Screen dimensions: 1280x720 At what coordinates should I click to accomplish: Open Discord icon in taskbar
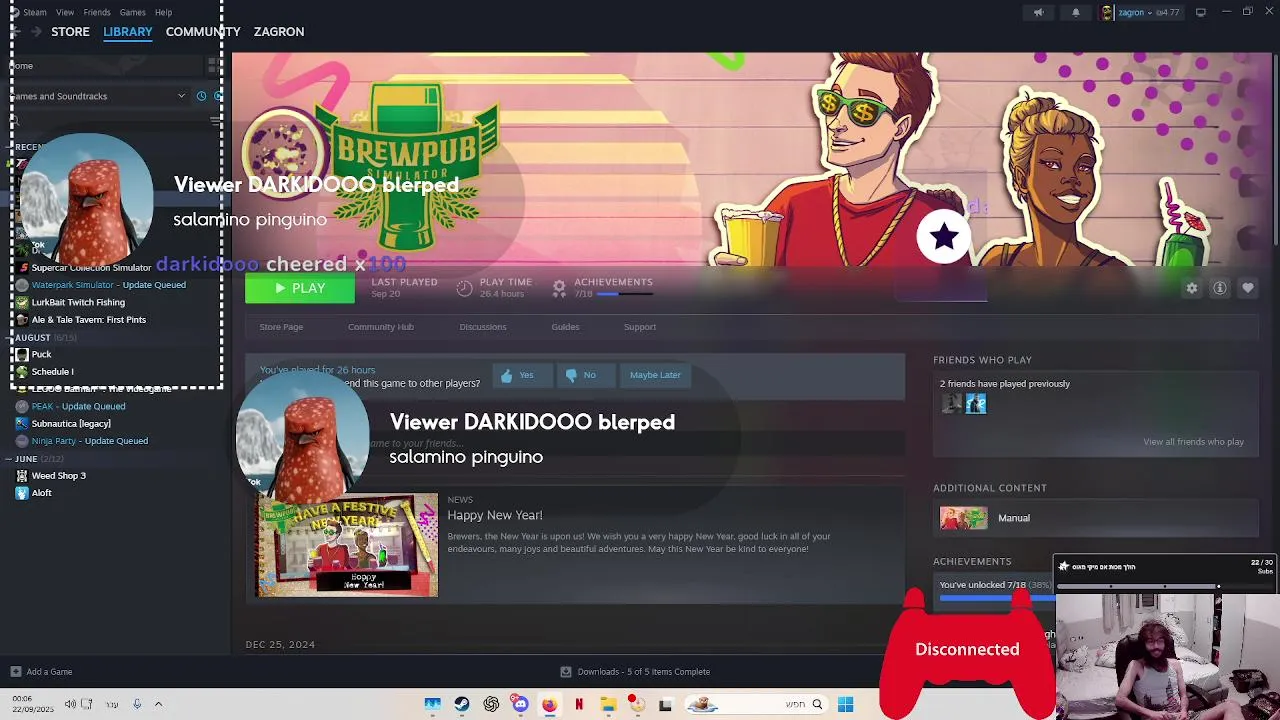[x=520, y=705]
